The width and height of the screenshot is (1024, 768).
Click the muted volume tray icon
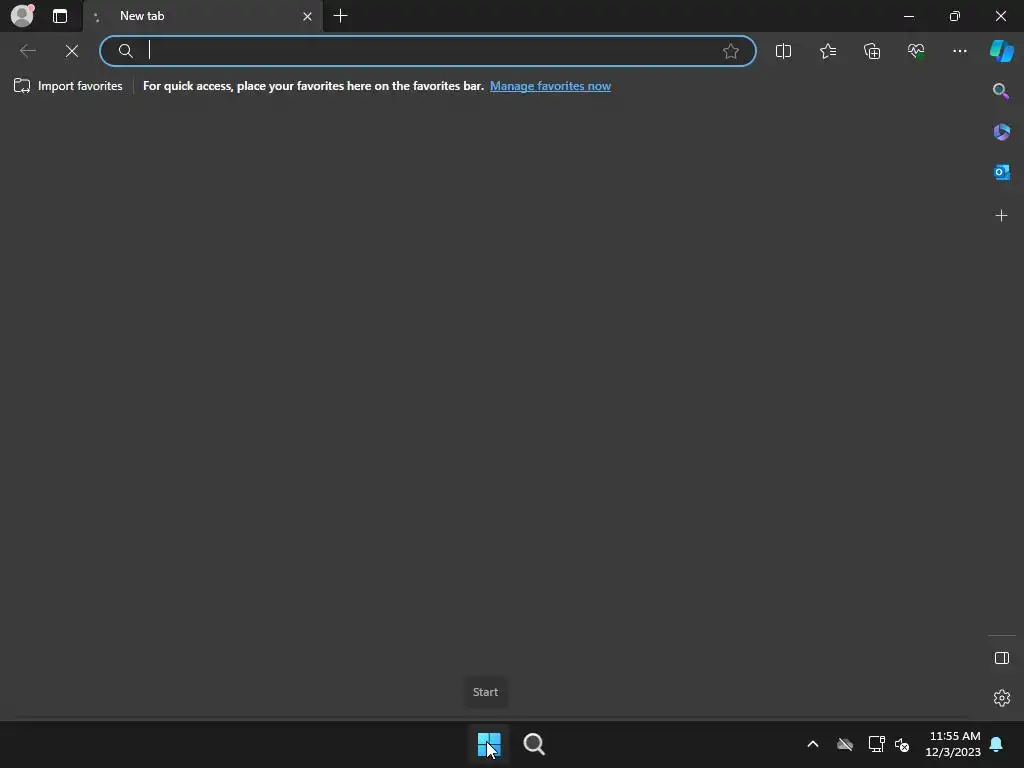[x=902, y=744]
